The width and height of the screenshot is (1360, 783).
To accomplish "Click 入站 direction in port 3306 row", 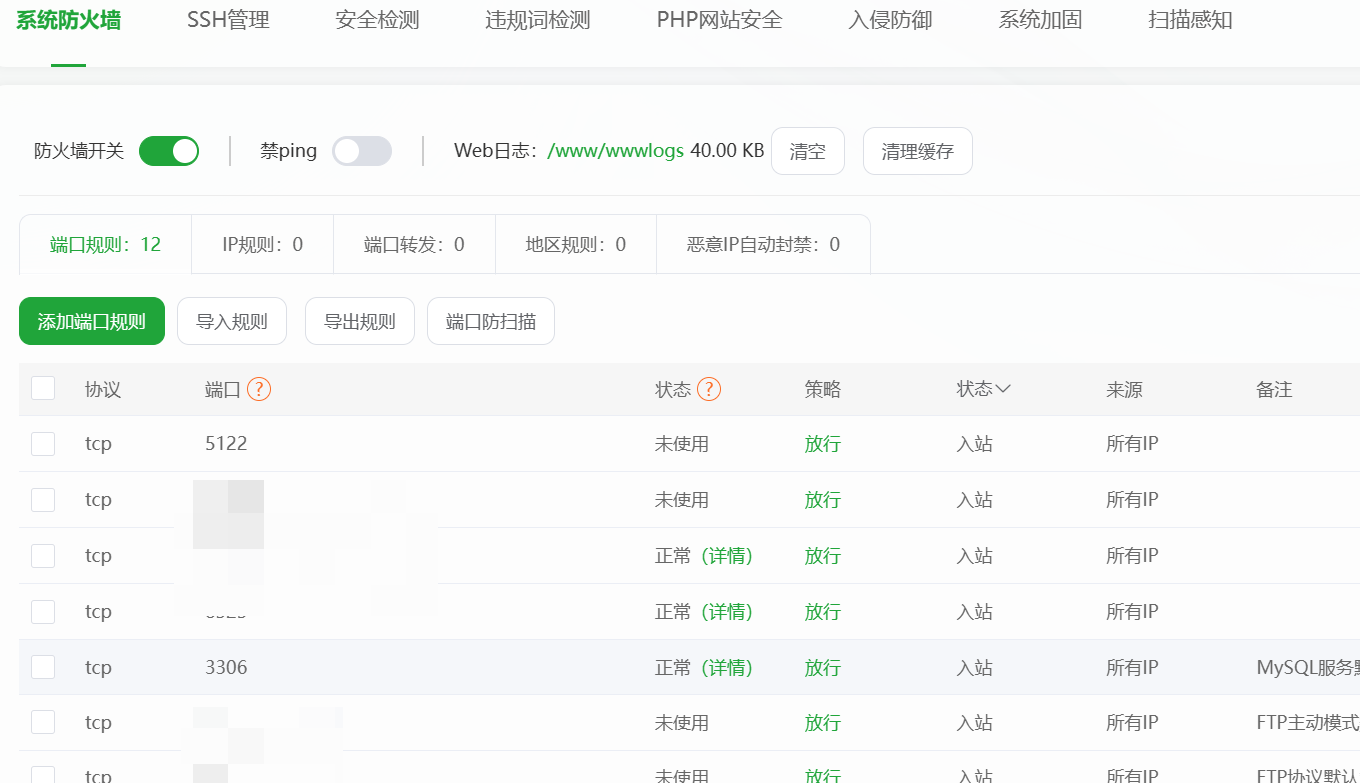I will coord(975,667).
